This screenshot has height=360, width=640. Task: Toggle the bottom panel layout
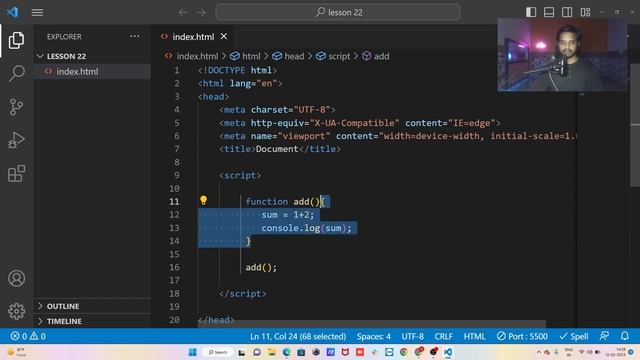click(549, 12)
